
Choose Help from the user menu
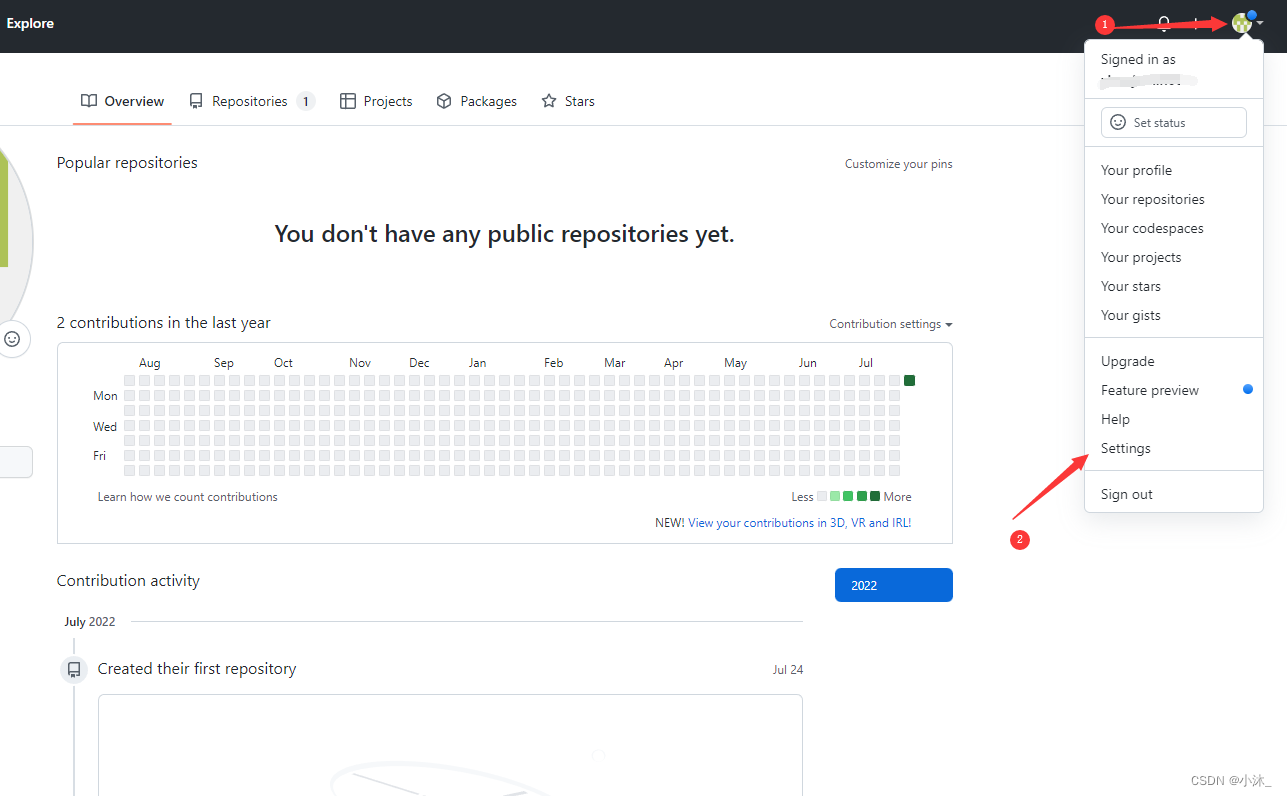coord(1174,419)
